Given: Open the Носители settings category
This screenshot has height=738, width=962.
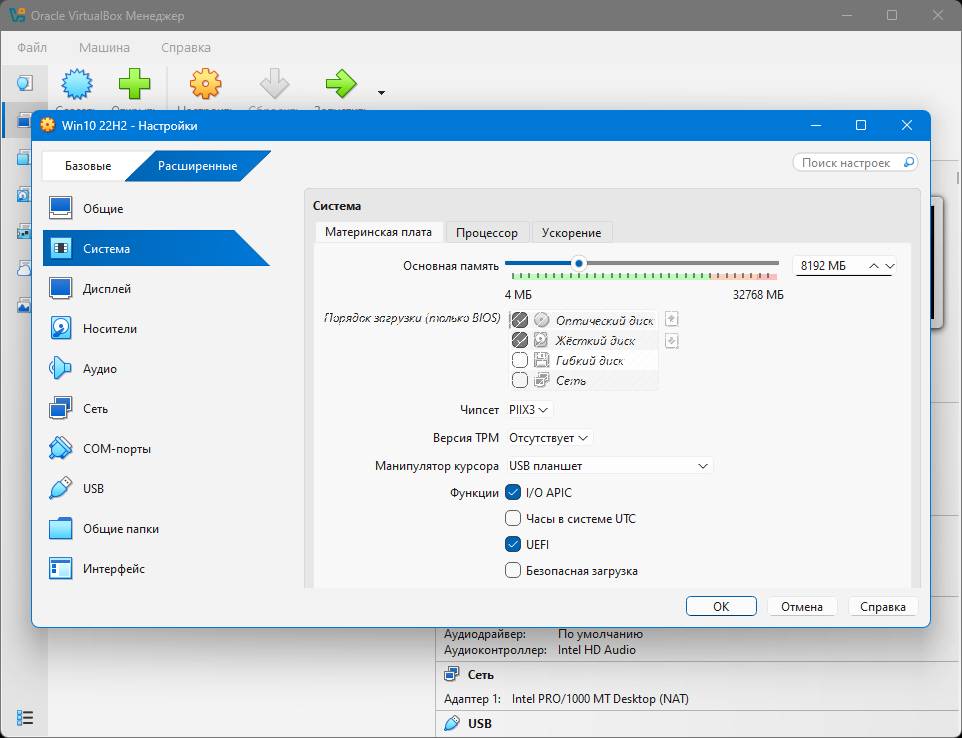Looking at the screenshot, I should pyautogui.click(x=156, y=329).
